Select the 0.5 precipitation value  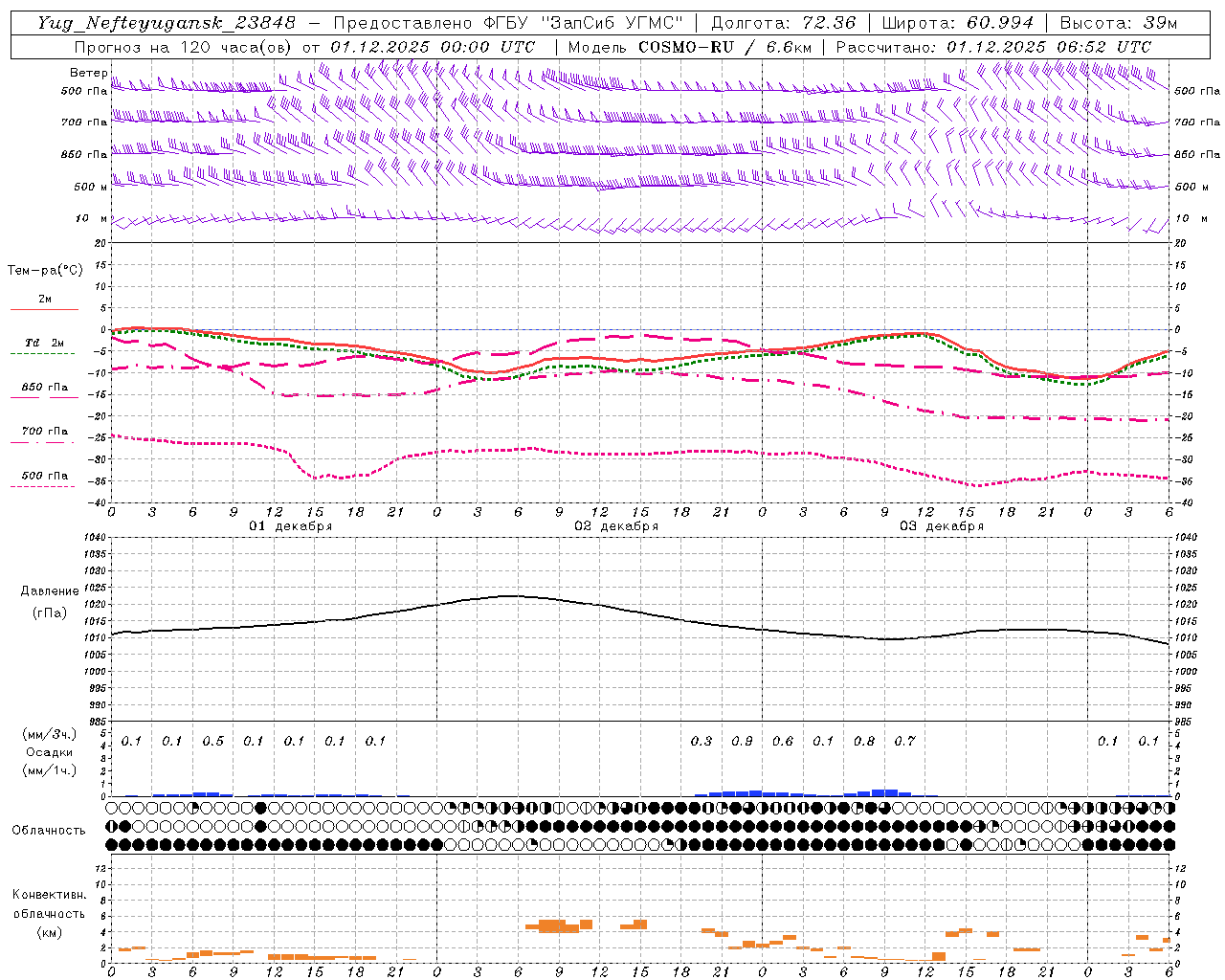(x=212, y=741)
